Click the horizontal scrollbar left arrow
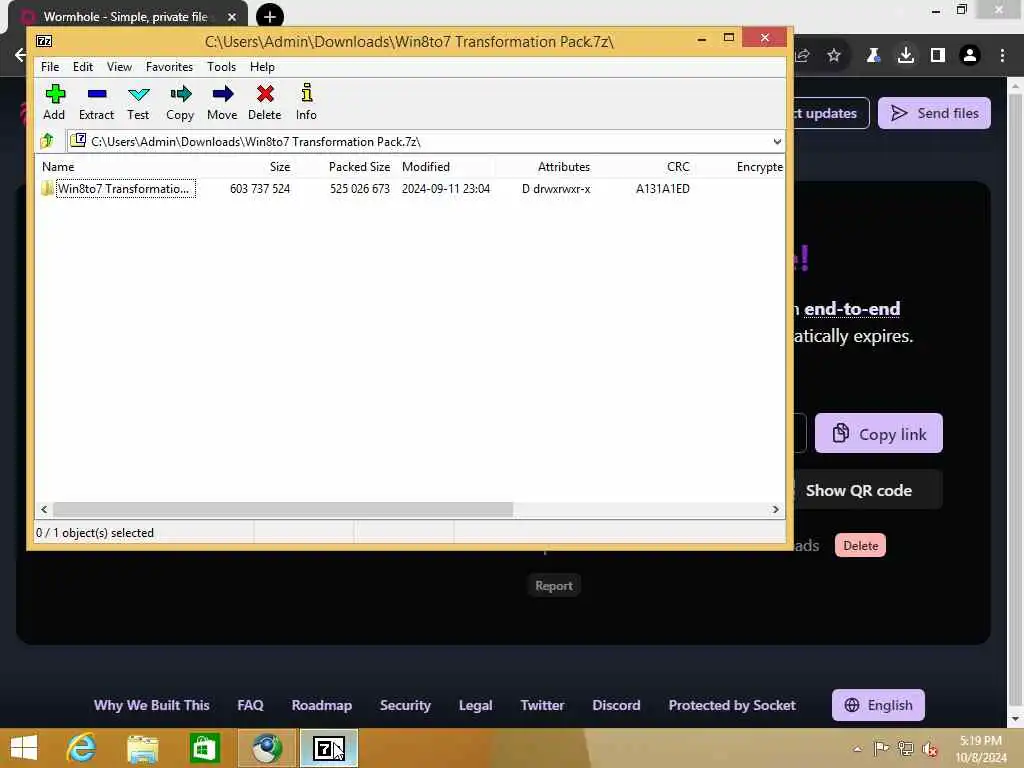Screen dimensions: 1024x768 pos(44,509)
